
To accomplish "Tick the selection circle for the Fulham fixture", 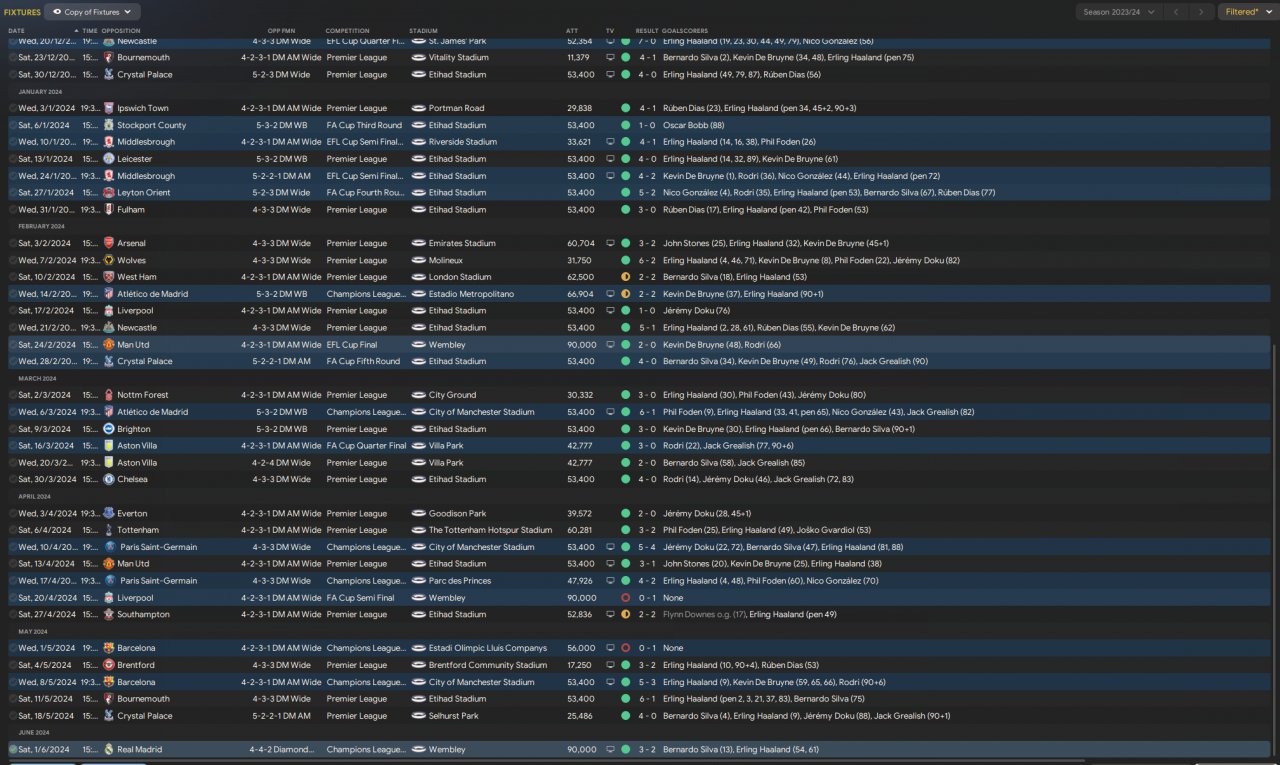I will coord(13,209).
